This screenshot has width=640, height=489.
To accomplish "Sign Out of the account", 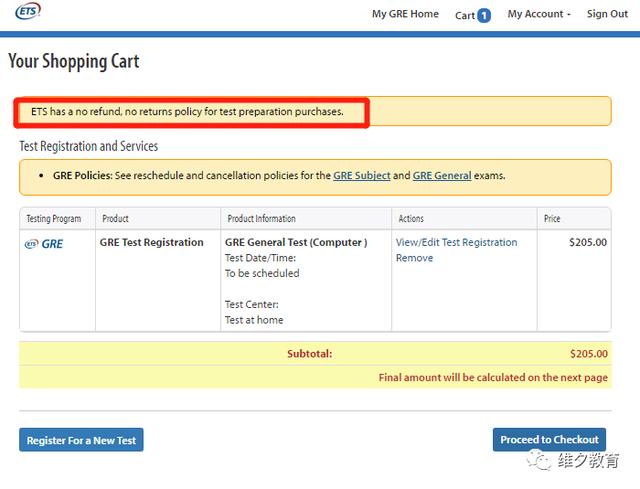I will click(x=607, y=14).
